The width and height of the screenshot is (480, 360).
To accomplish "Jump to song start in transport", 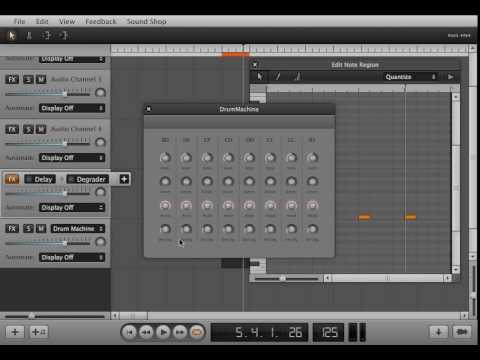I will tap(129, 332).
